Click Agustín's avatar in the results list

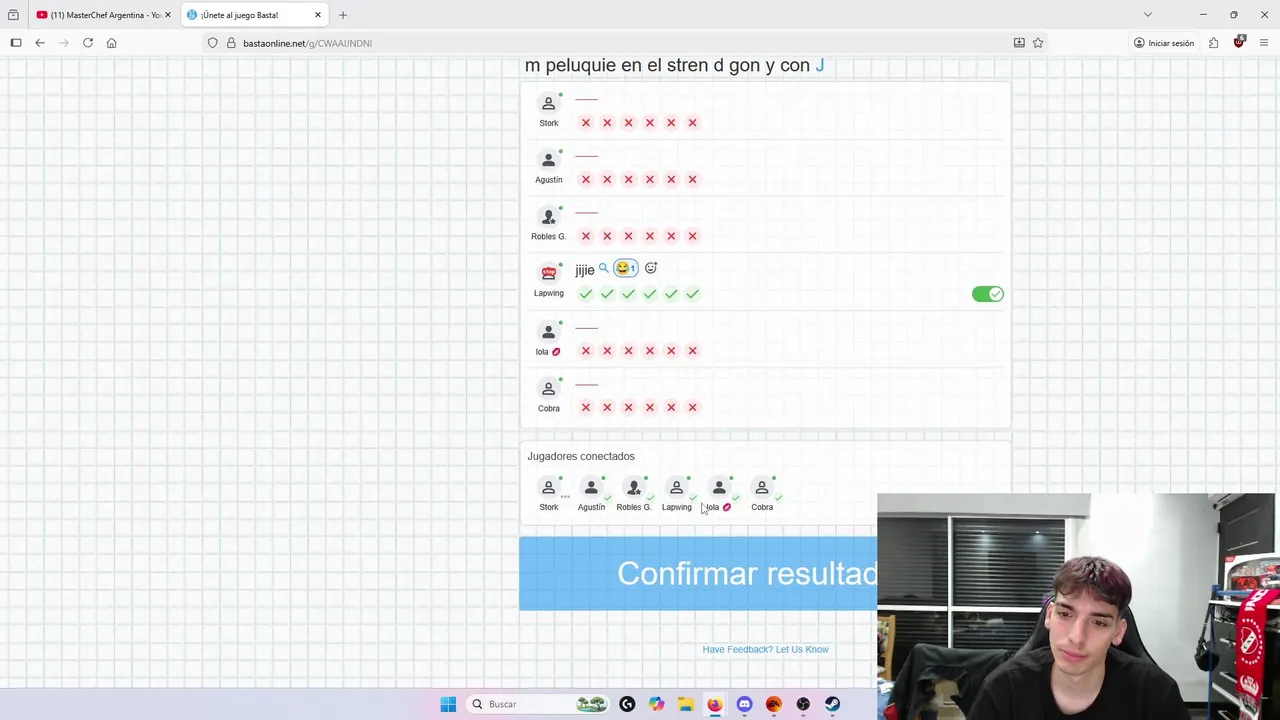click(x=548, y=161)
